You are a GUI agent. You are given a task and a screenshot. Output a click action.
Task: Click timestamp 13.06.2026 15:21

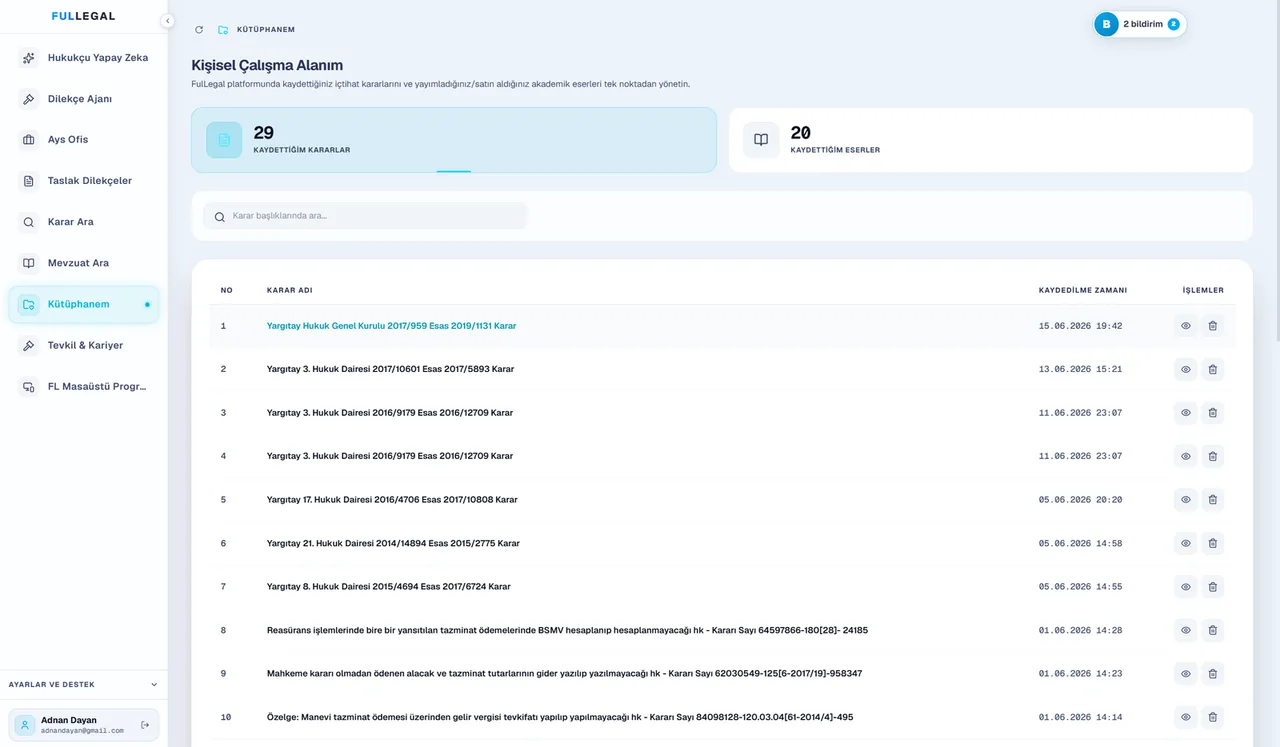tap(1080, 369)
